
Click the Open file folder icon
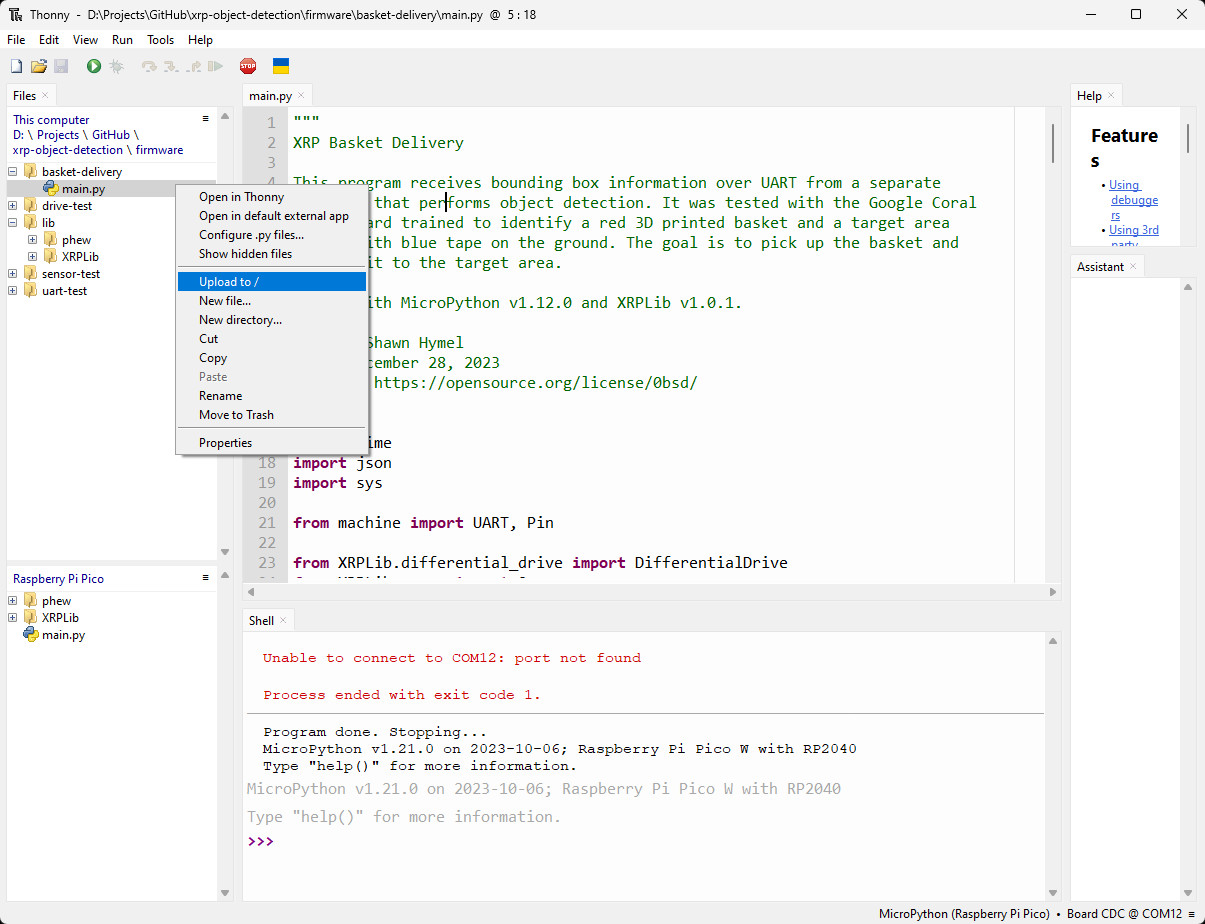[x=38, y=66]
